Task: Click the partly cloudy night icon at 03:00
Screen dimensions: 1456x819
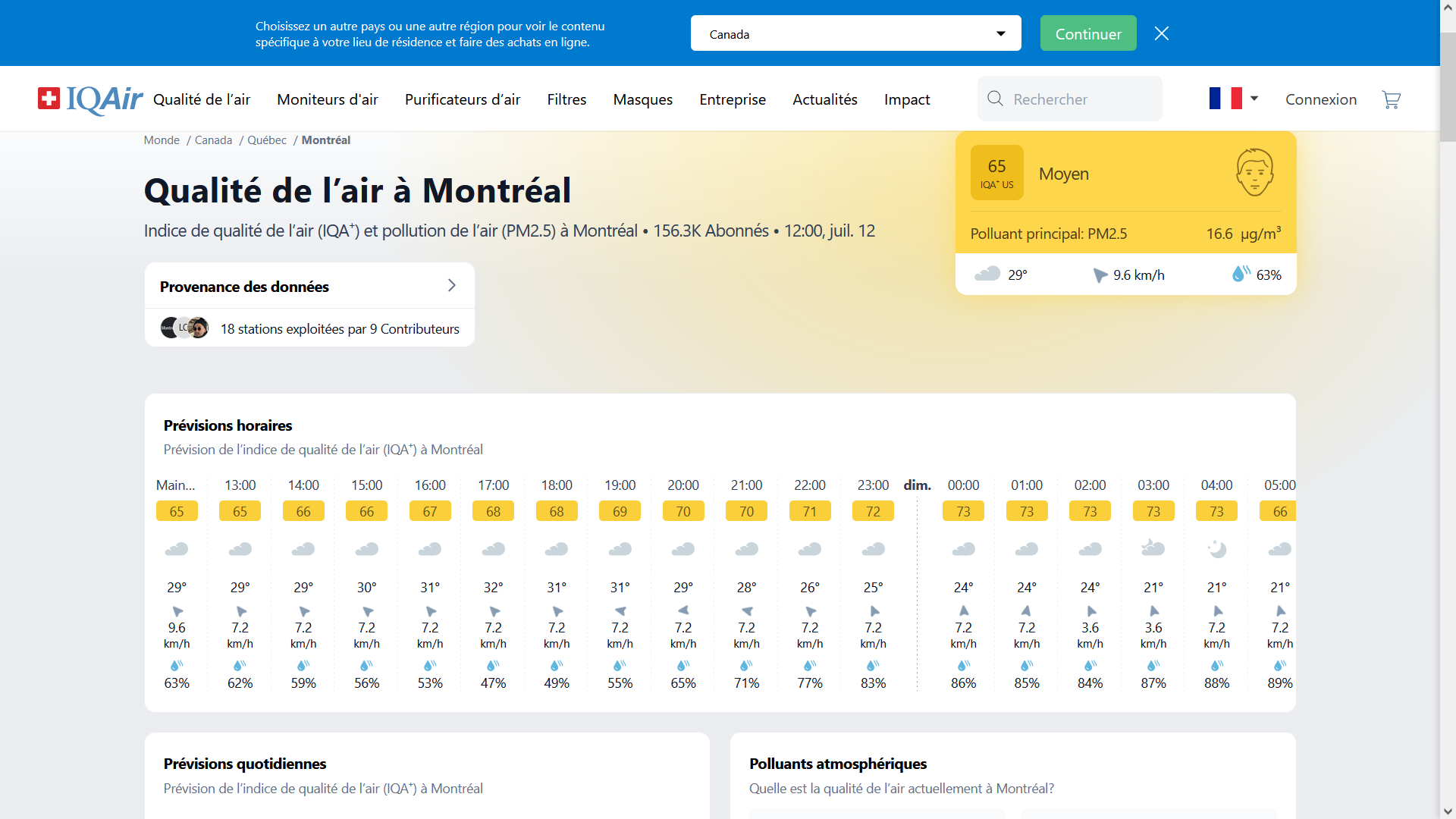Action: [1153, 547]
